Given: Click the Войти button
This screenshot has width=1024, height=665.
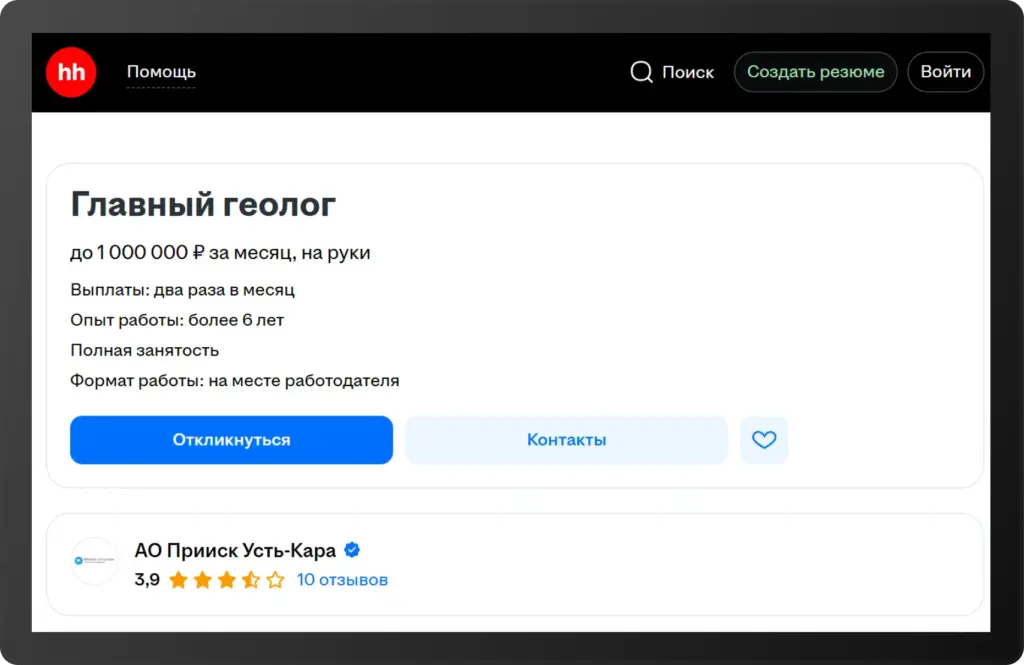Looking at the screenshot, I should pos(945,72).
